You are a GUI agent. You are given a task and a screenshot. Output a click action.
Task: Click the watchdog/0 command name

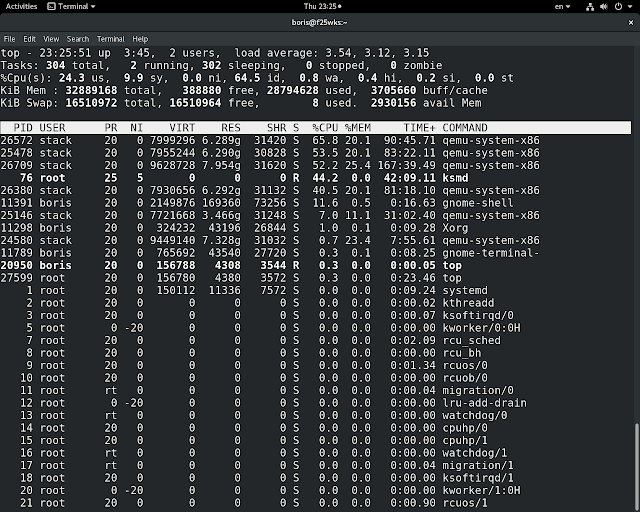pos(475,416)
